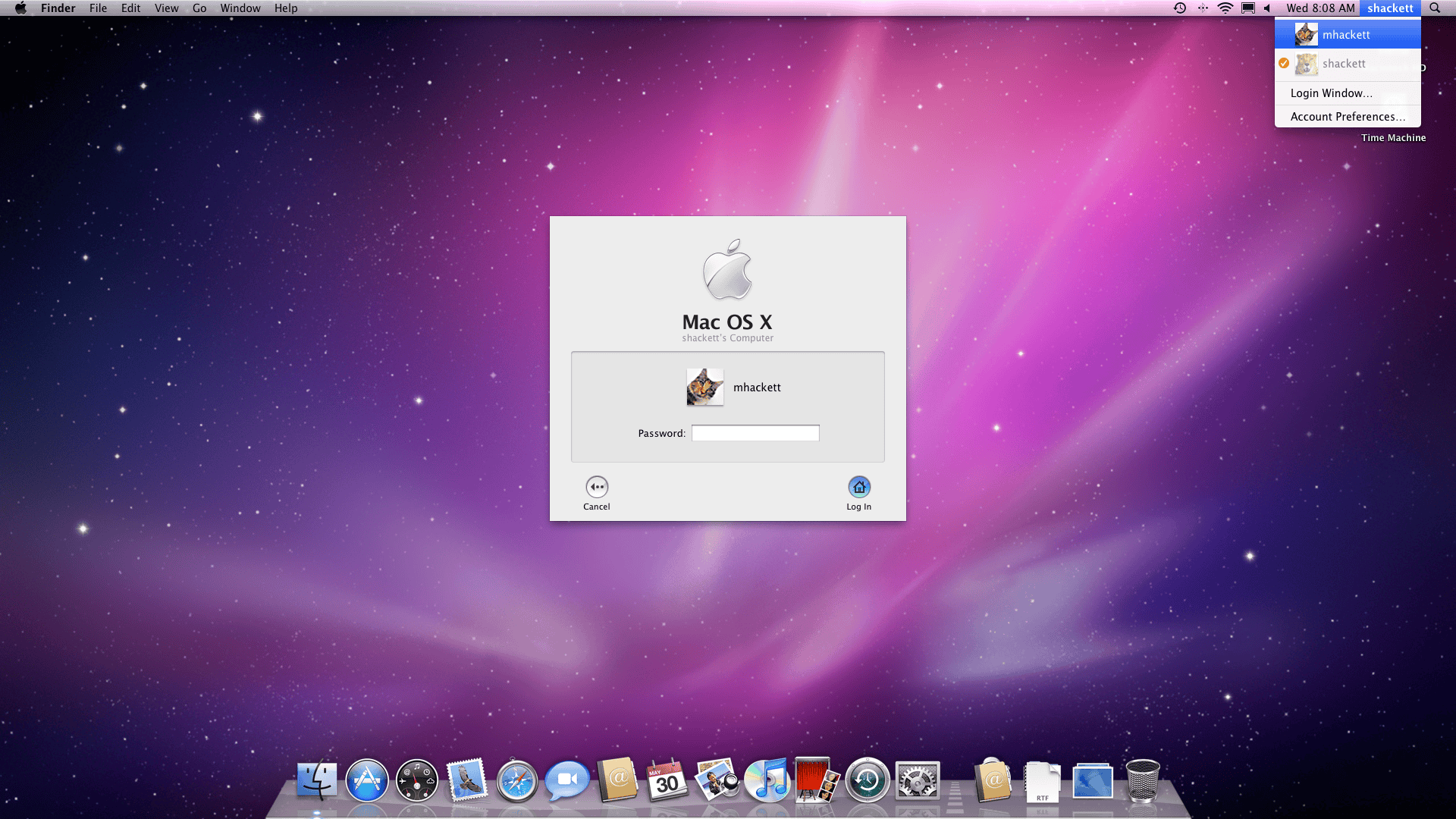Image resolution: width=1456 pixels, height=819 pixels.
Task: Launch Preview from the Dock
Action: 717,780
